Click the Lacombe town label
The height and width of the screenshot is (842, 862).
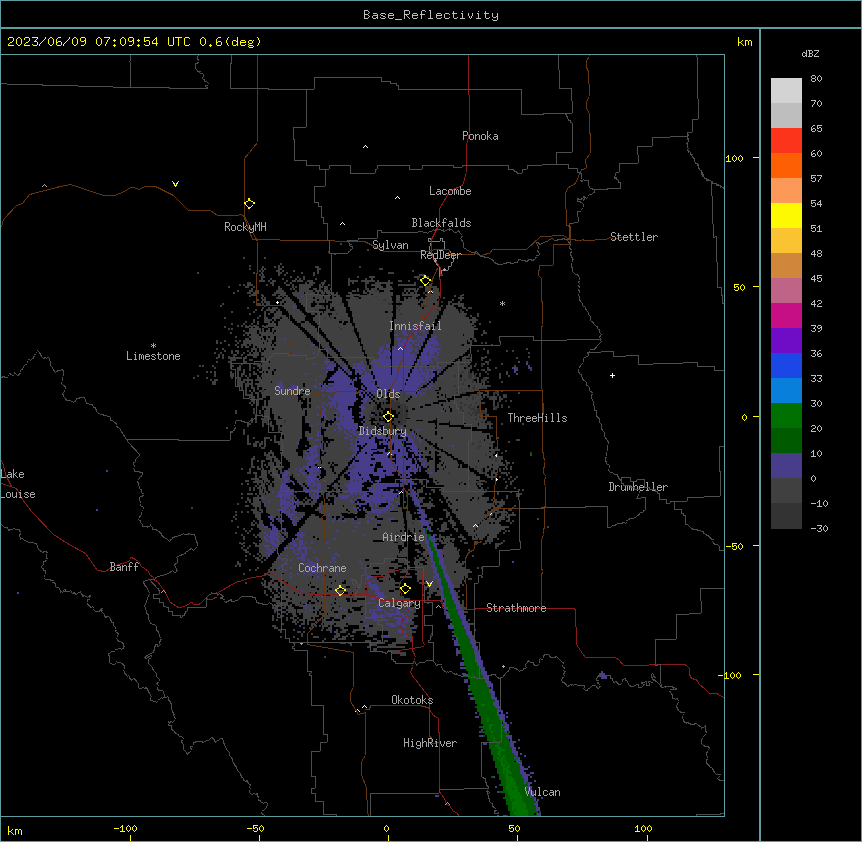point(450,191)
